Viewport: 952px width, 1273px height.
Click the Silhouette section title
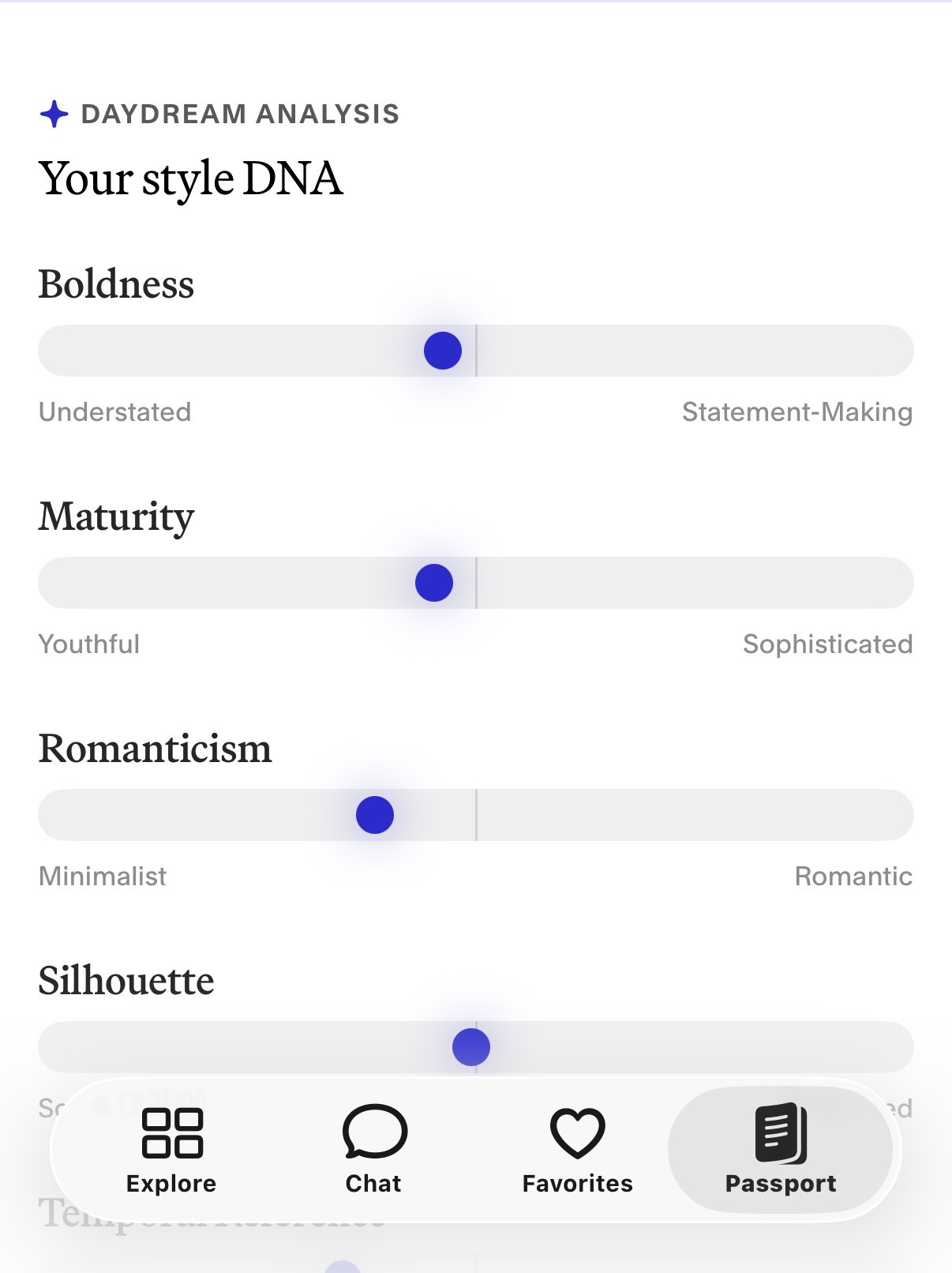[126, 981]
